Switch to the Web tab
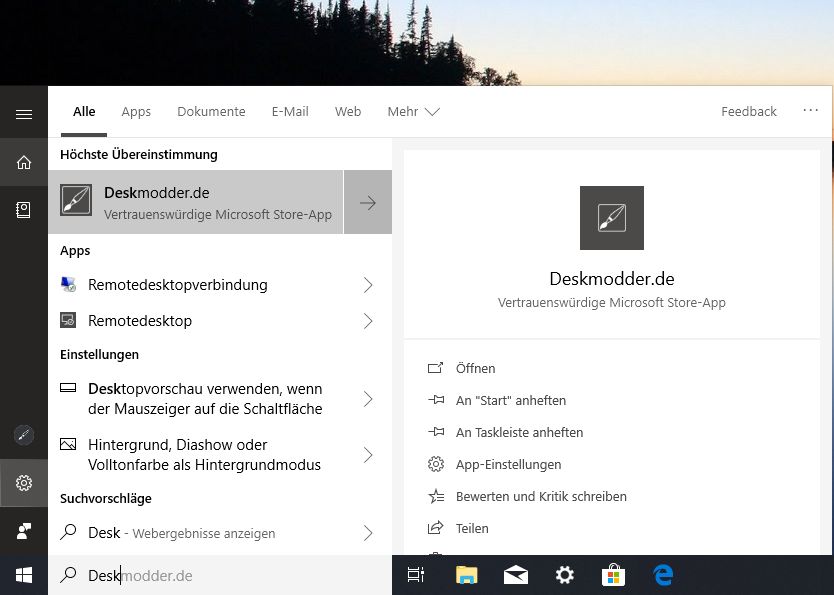The width and height of the screenshot is (834, 595). point(348,112)
